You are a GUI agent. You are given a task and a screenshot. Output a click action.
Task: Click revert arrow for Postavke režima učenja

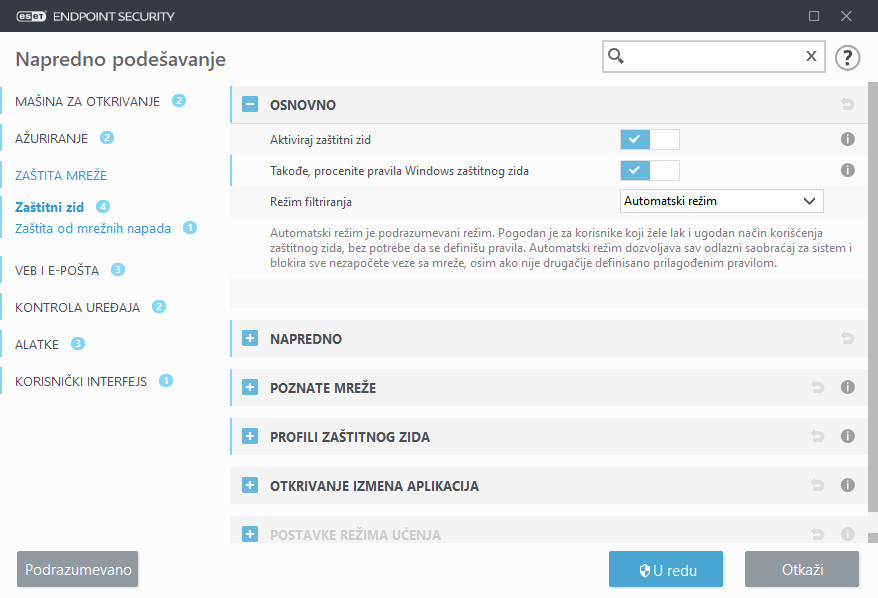(x=818, y=534)
